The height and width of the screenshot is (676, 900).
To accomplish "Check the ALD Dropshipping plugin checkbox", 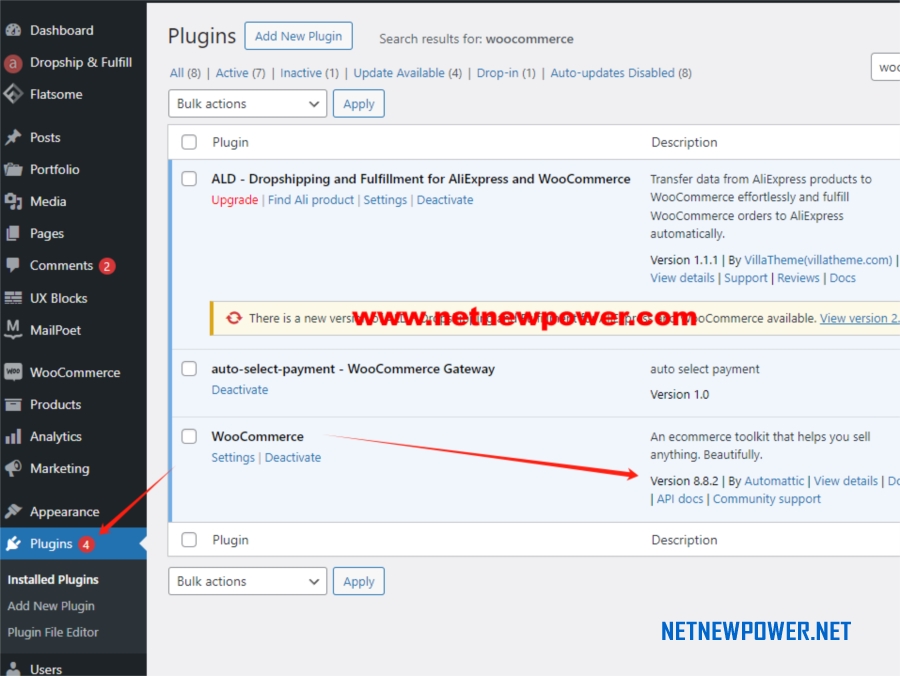I will click(189, 178).
